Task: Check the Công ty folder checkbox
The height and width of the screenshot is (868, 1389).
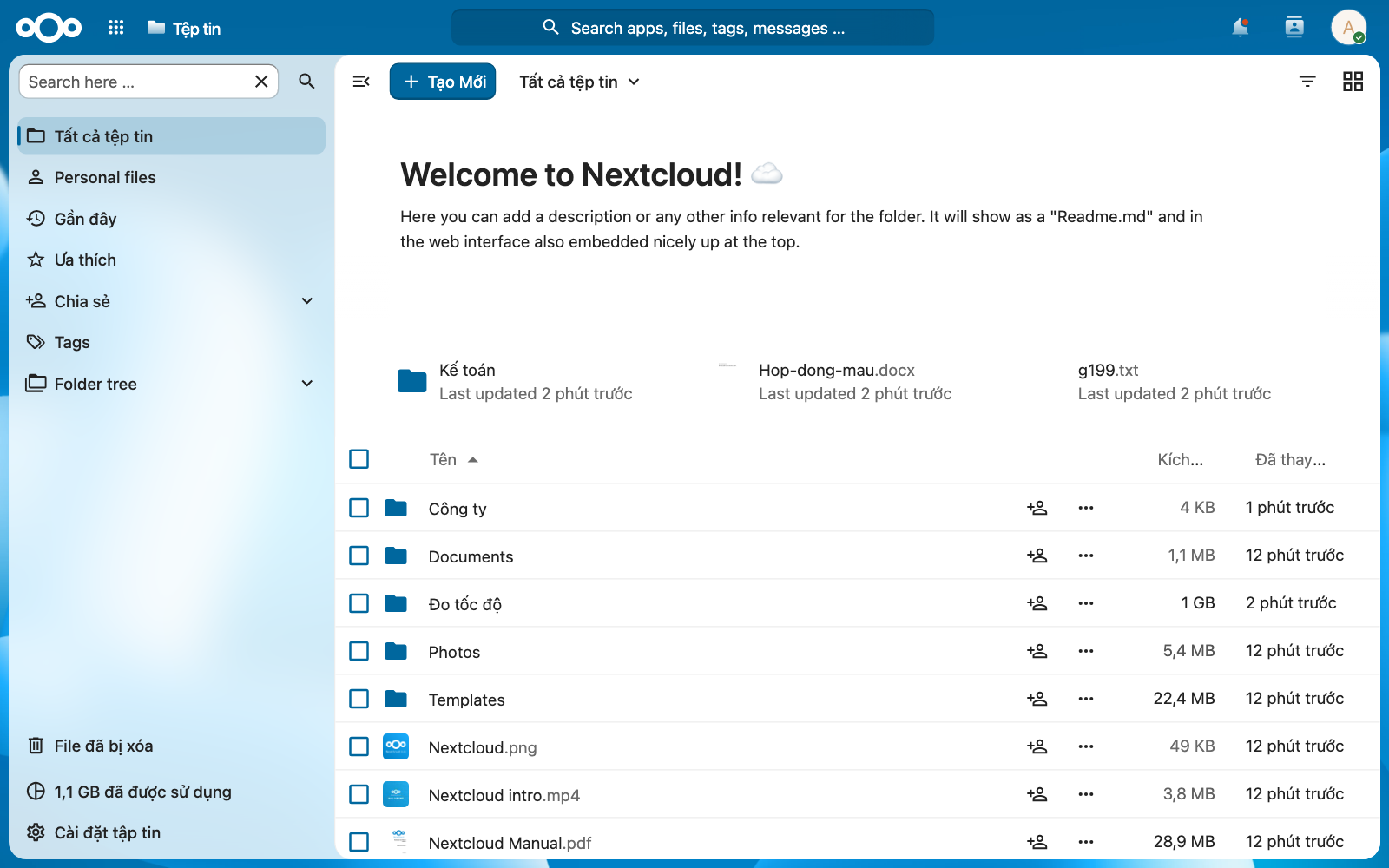Action: pyautogui.click(x=359, y=508)
